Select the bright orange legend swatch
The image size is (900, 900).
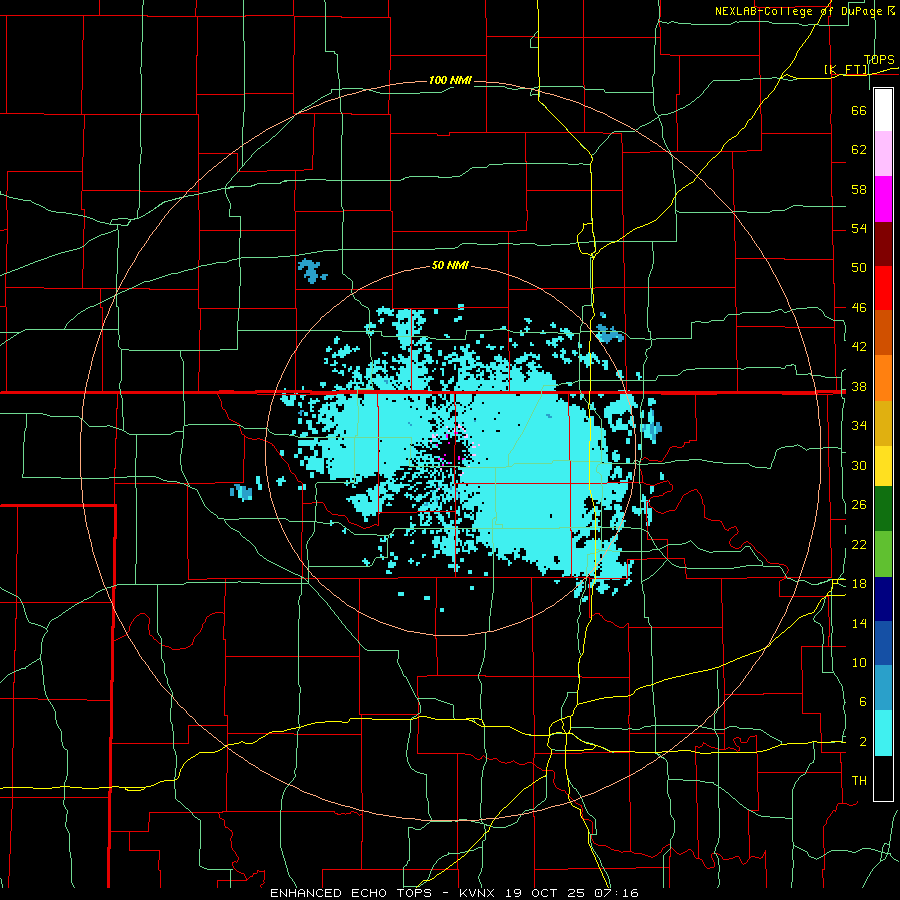(883, 377)
